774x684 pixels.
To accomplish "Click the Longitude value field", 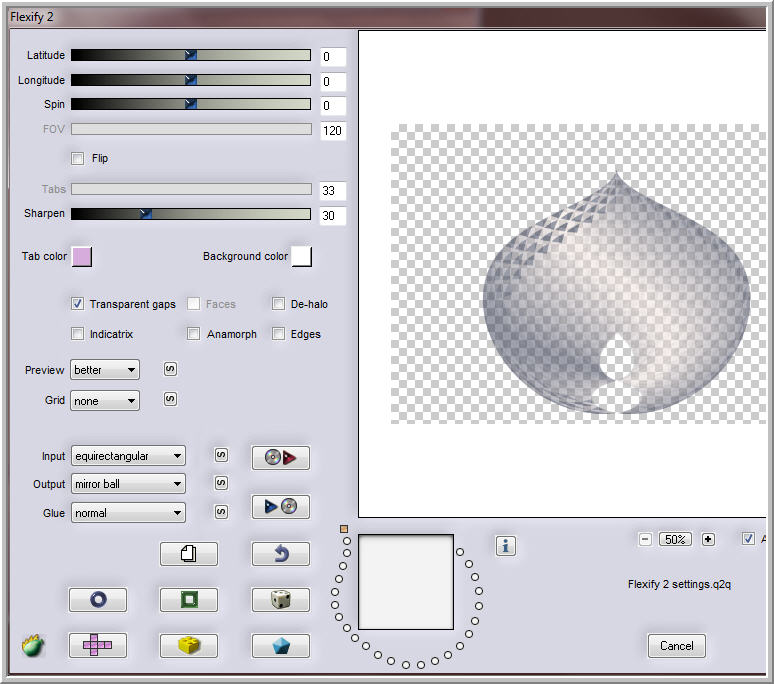I will [x=333, y=81].
